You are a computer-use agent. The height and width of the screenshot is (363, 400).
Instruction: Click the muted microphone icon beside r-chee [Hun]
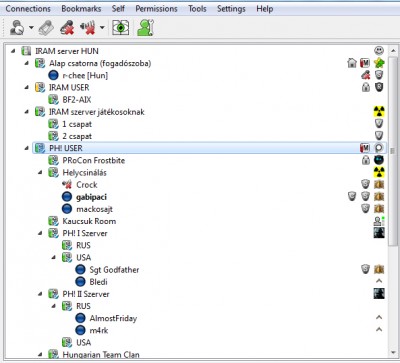point(366,75)
